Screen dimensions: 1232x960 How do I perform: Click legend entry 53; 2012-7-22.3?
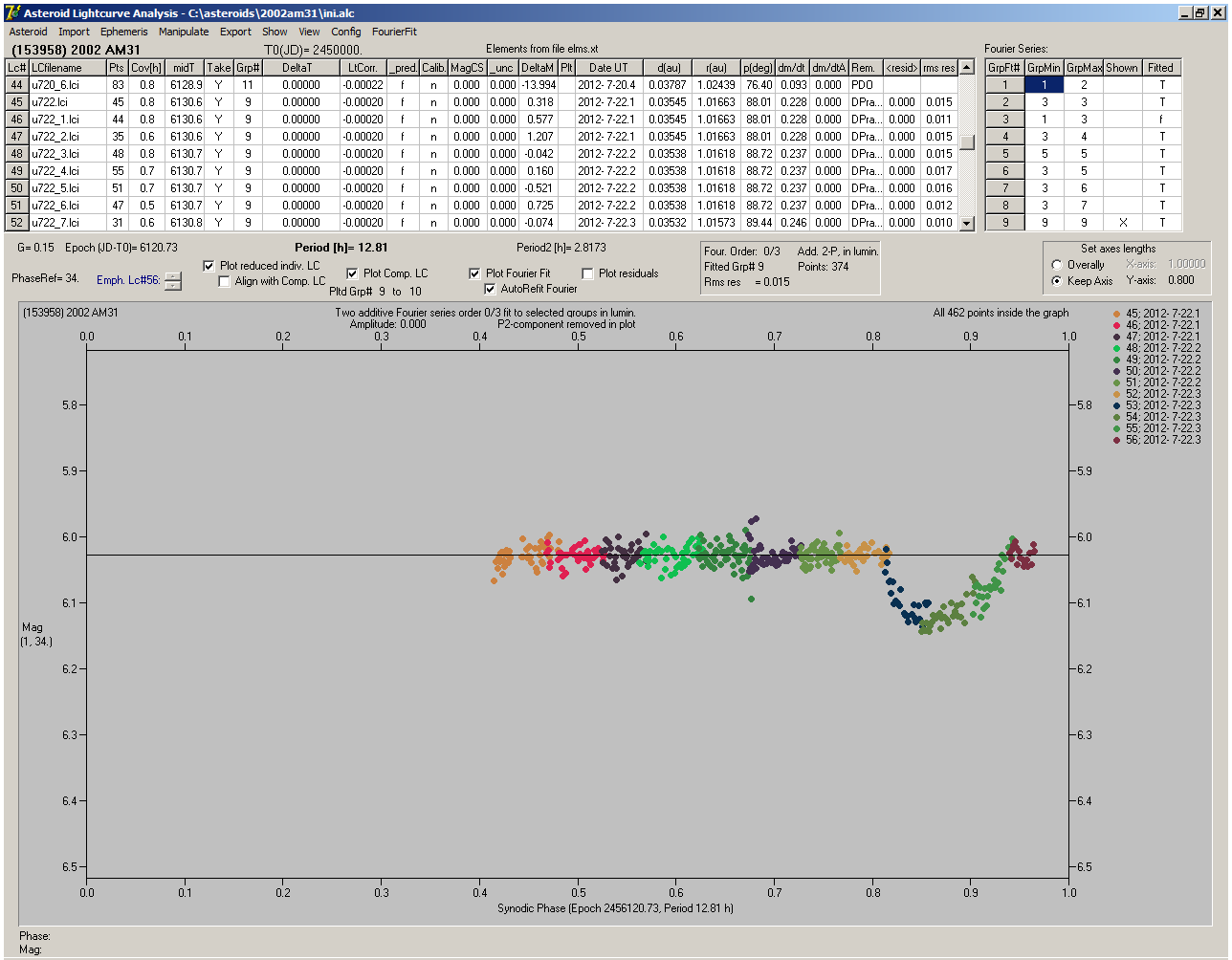1157,405
